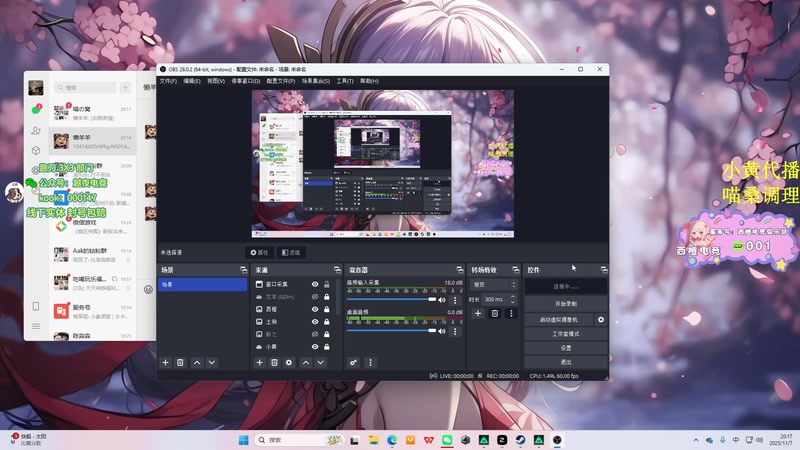Image resolution: width=800 pixels, height=450 pixels.
Task: Mute the mic audio input channel
Action: click(x=442, y=300)
